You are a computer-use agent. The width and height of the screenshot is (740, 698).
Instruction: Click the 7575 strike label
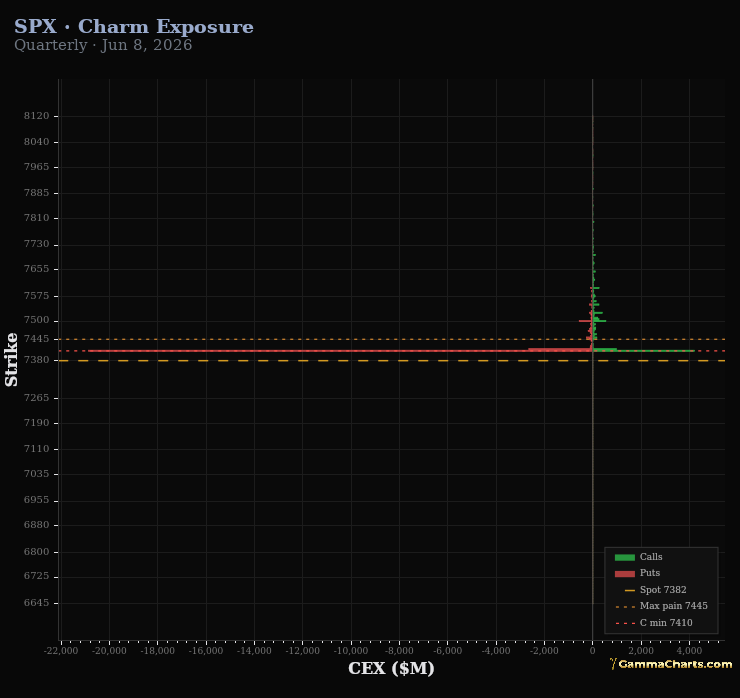37,296
